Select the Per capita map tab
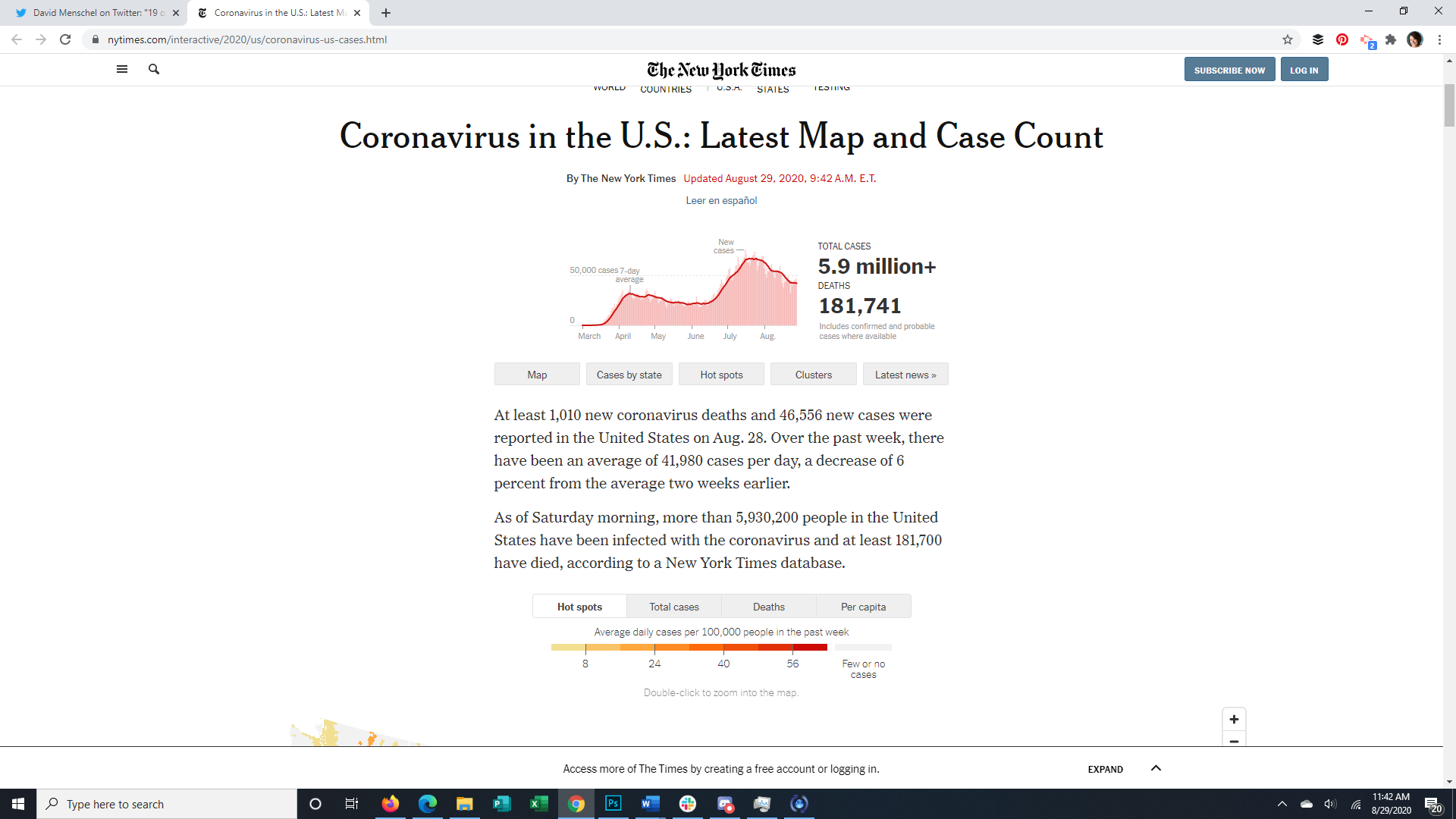This screenshot has height=819, width=1456. tap(863, 607)
